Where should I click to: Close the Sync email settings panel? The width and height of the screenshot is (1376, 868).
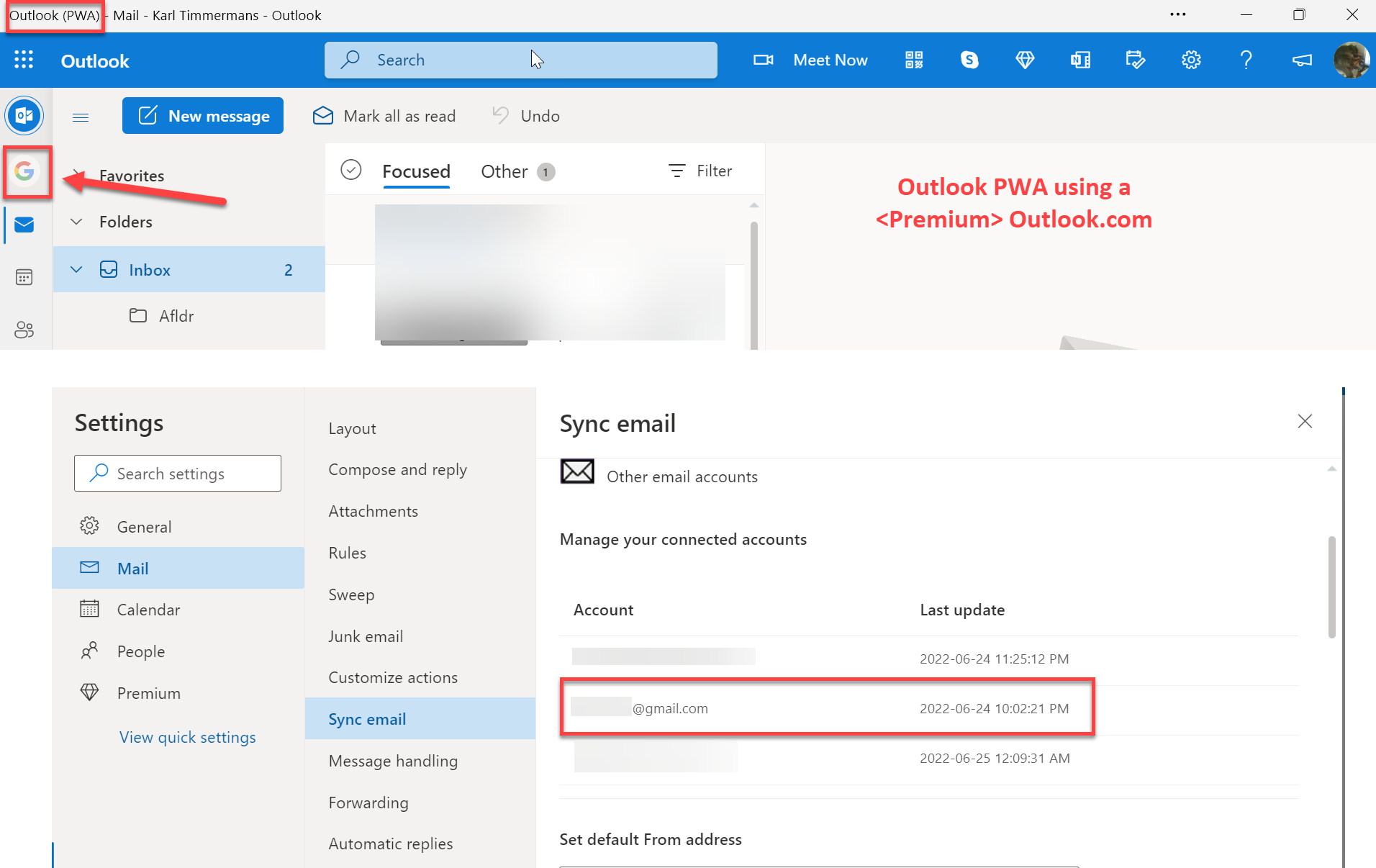pyautogui.click(x=1305, y=421)
